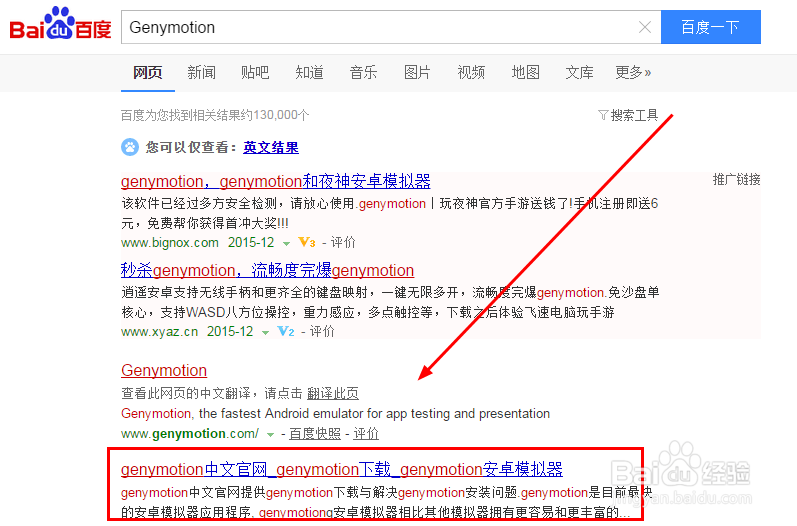Viewport: 797px width, 526px height.
Task: Click the 百度为您找到相关结果约130,000个 text
Action: pos(215,115)
